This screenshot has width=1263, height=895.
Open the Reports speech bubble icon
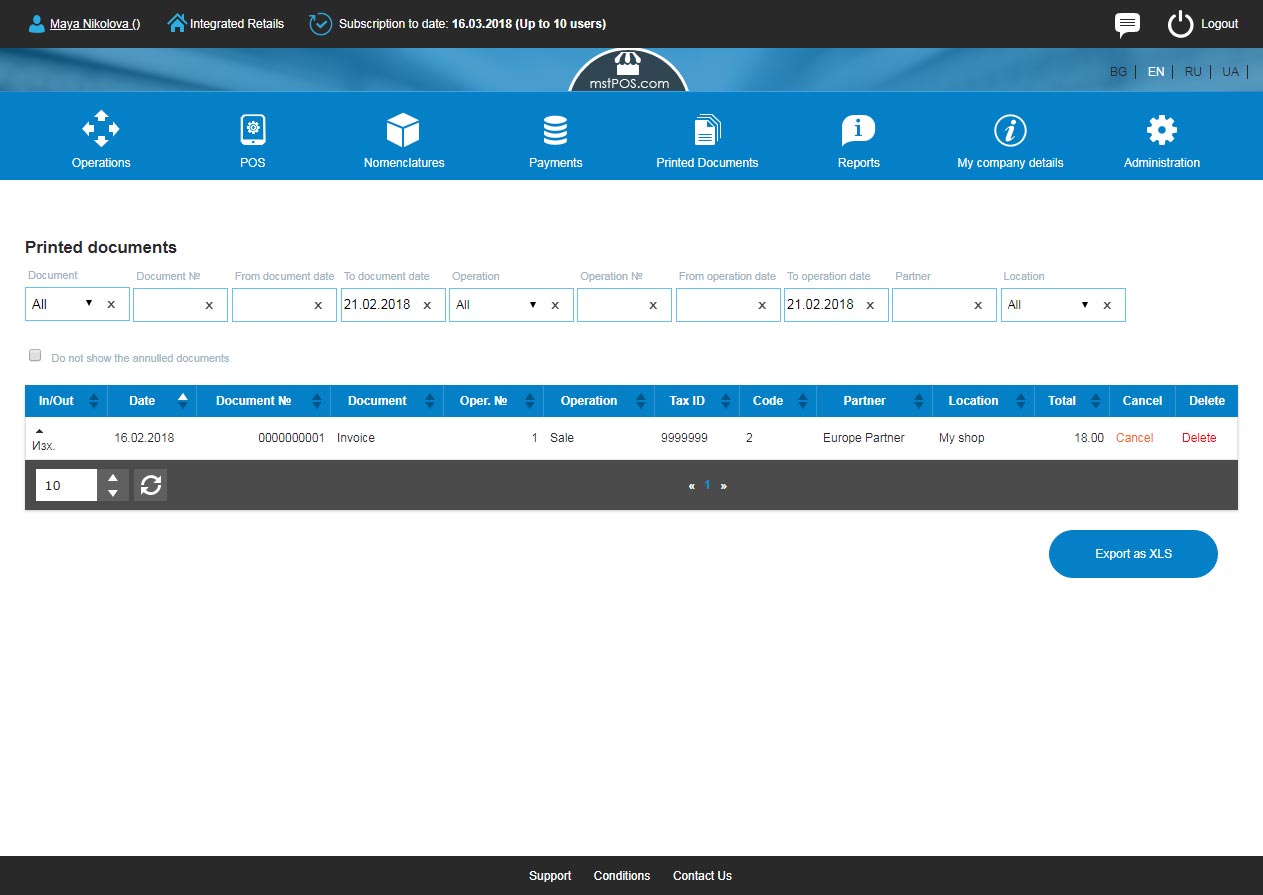click(x=858, y=130)
